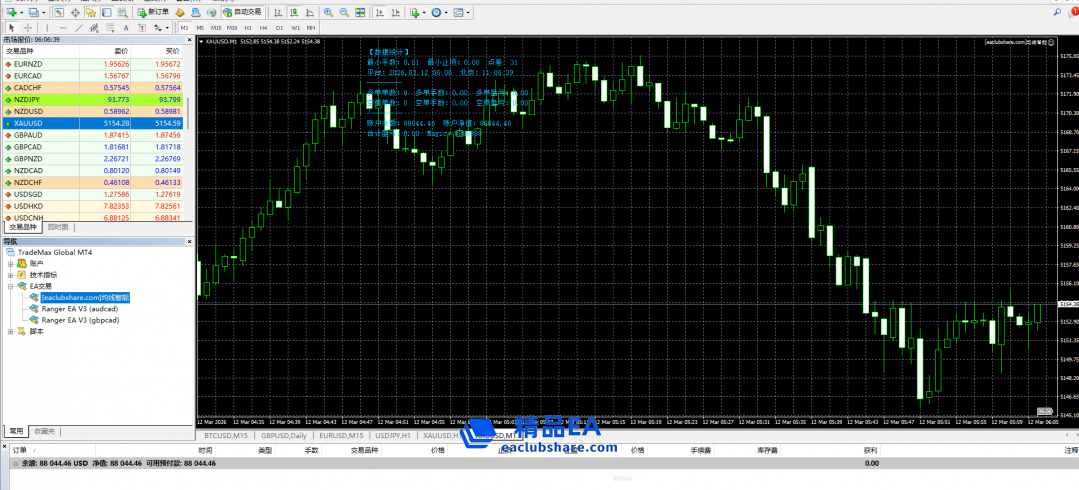Click the New Chart icon
Image resolution: width=1079 pixels, height=490 pixels.
[x=11, y=12]
